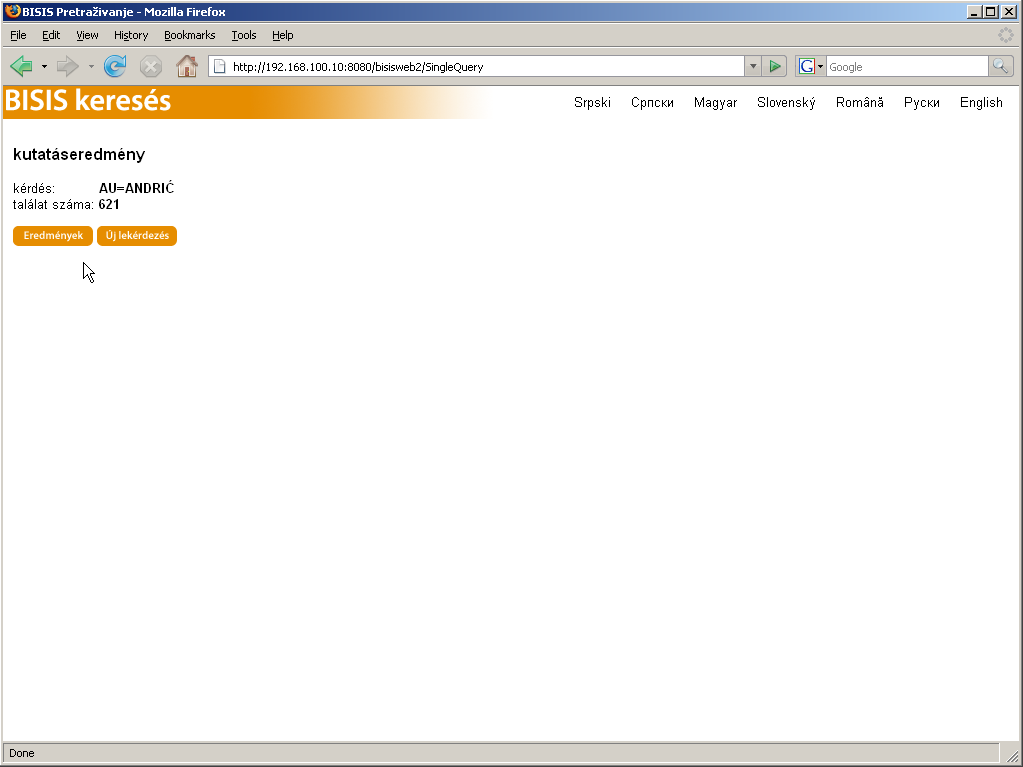Click the page icon in the address bar
Viewport: 1023px width, 767px height.
(x=220, y=67)
